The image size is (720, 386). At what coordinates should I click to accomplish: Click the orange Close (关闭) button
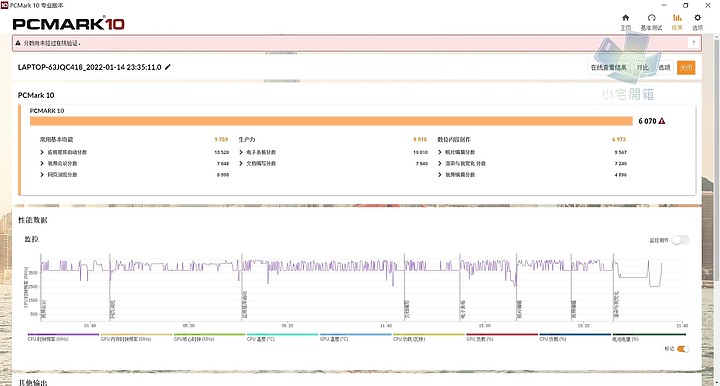[x=686, y=67]
